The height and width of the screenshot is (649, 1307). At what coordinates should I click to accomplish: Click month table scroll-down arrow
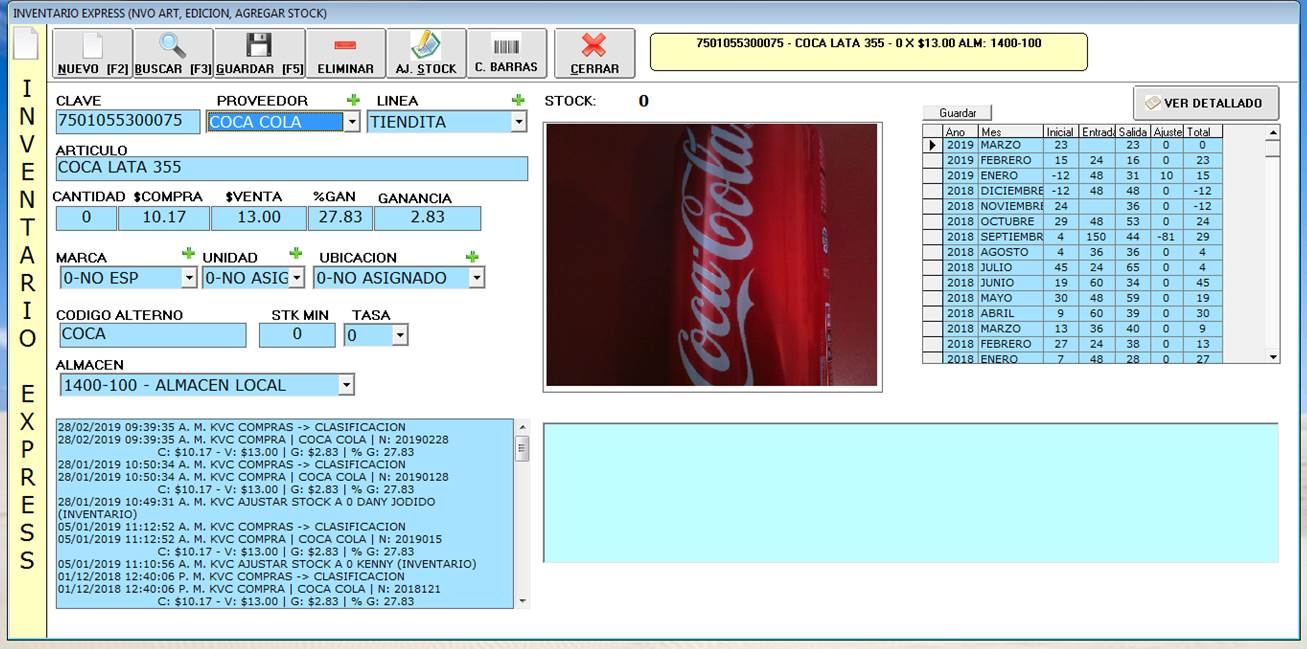point(1273,356)
